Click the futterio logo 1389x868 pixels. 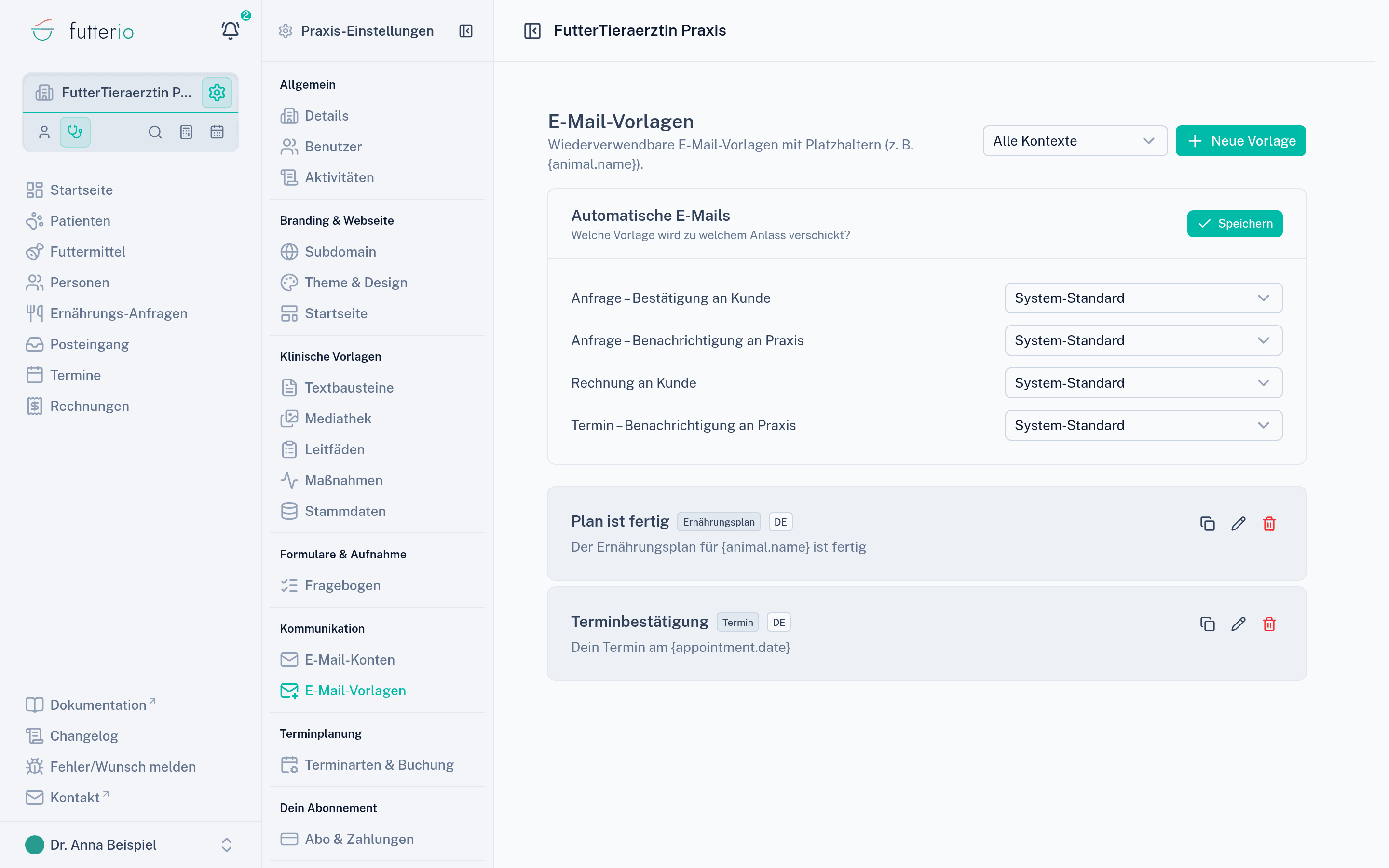click(82, 30)
